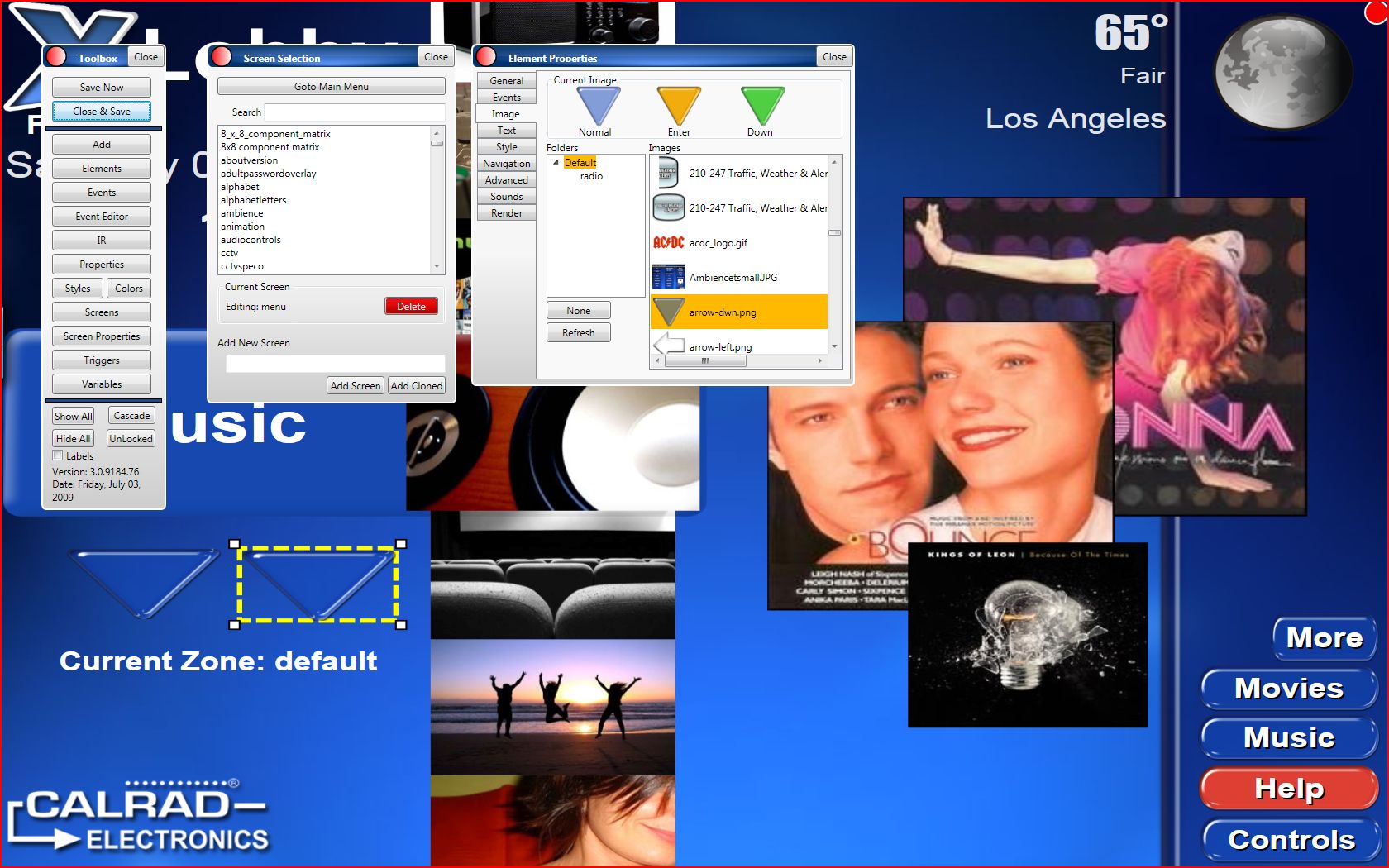This screenshot has width=1389, height=868.
Task: Click Show All button
Action: (74, 417)
